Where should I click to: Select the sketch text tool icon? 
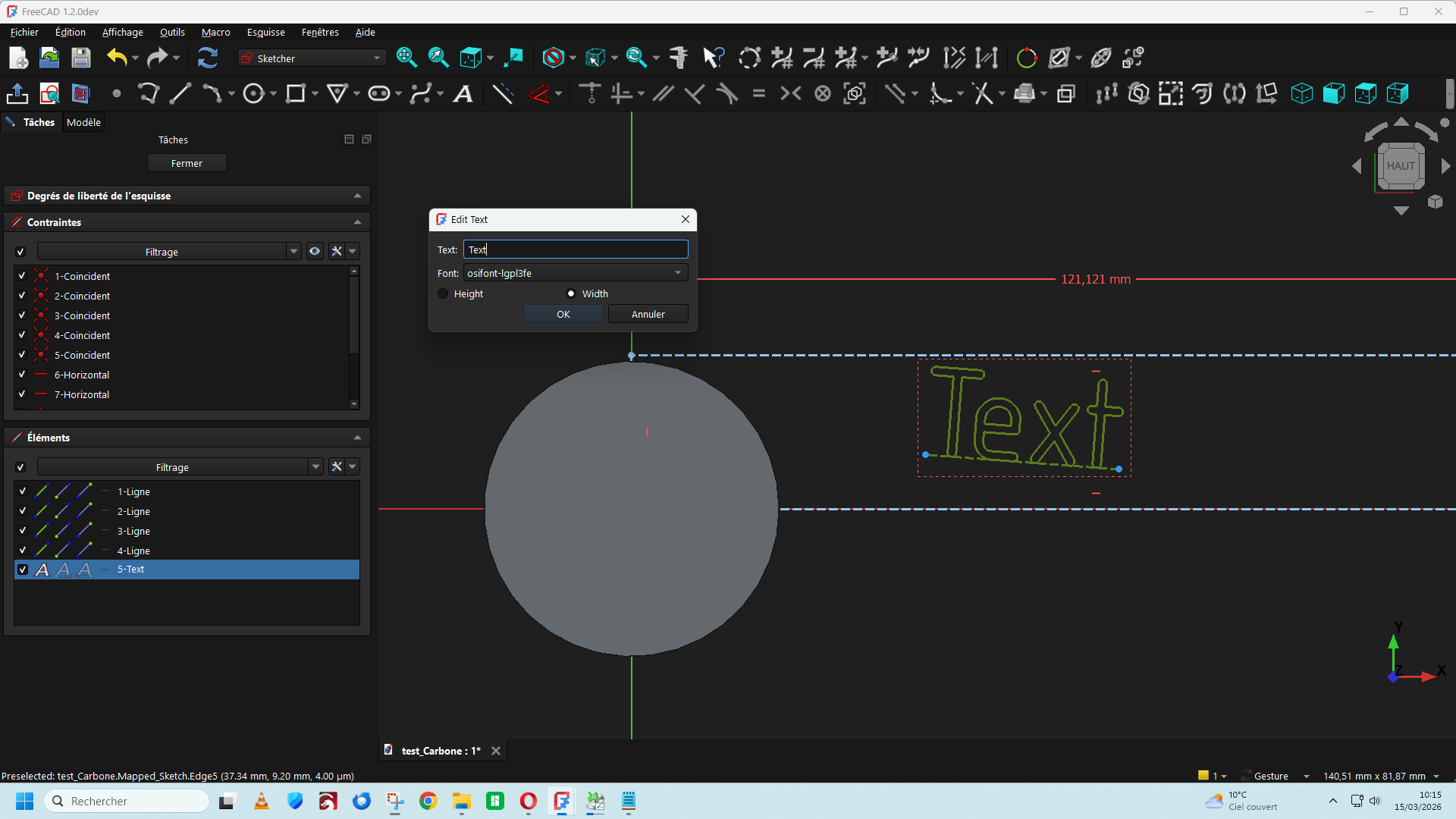463,94
